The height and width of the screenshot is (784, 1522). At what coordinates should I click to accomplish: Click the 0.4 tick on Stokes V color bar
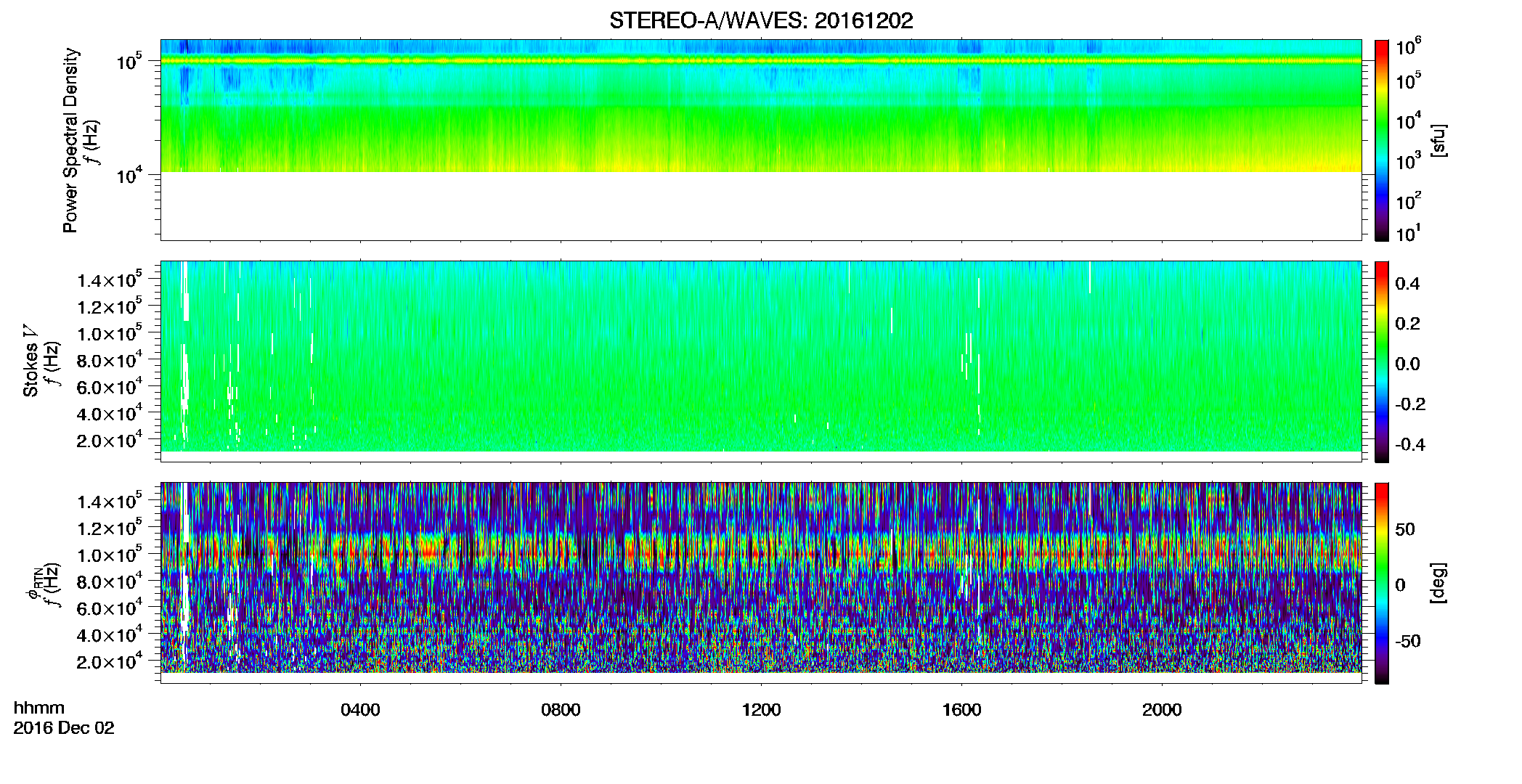pyautogui.click(x=1407, y=284)
